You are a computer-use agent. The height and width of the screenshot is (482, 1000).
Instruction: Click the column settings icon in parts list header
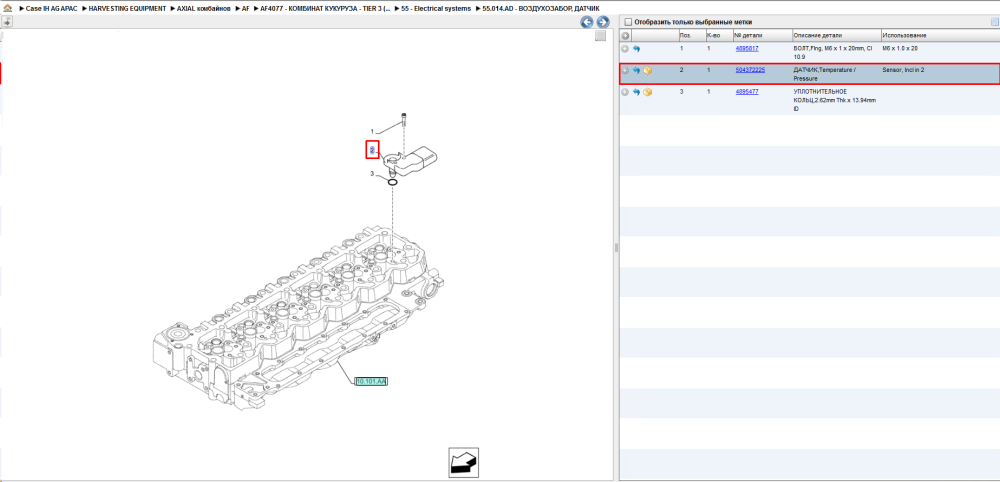pyautogui.click(x=994, y=22)
